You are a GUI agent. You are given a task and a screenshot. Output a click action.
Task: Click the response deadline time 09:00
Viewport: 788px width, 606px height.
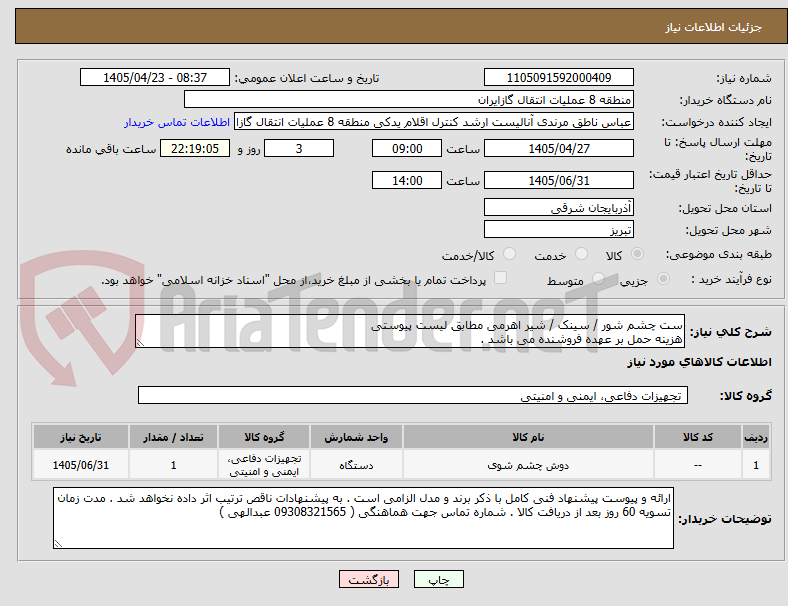pos(407,148)
